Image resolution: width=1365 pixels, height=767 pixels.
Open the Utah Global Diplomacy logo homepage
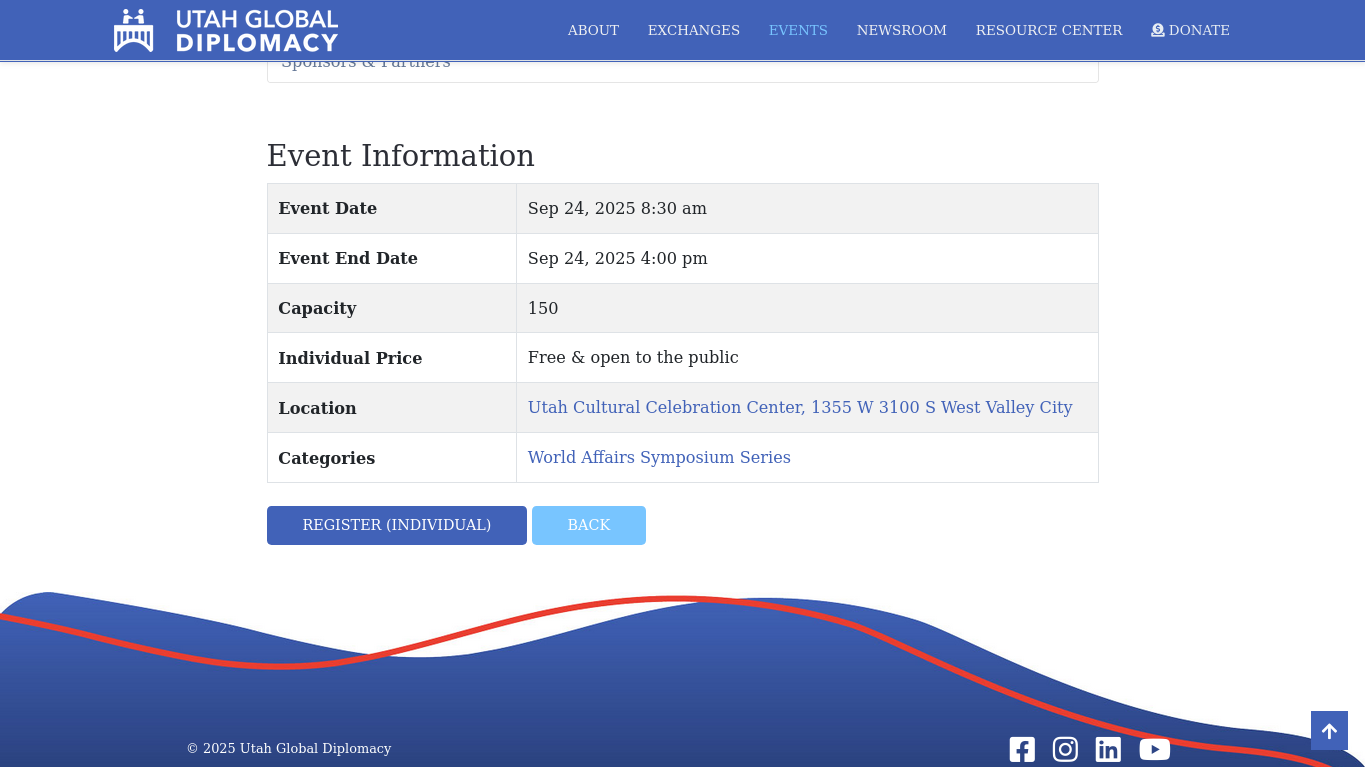click(226, 30)
